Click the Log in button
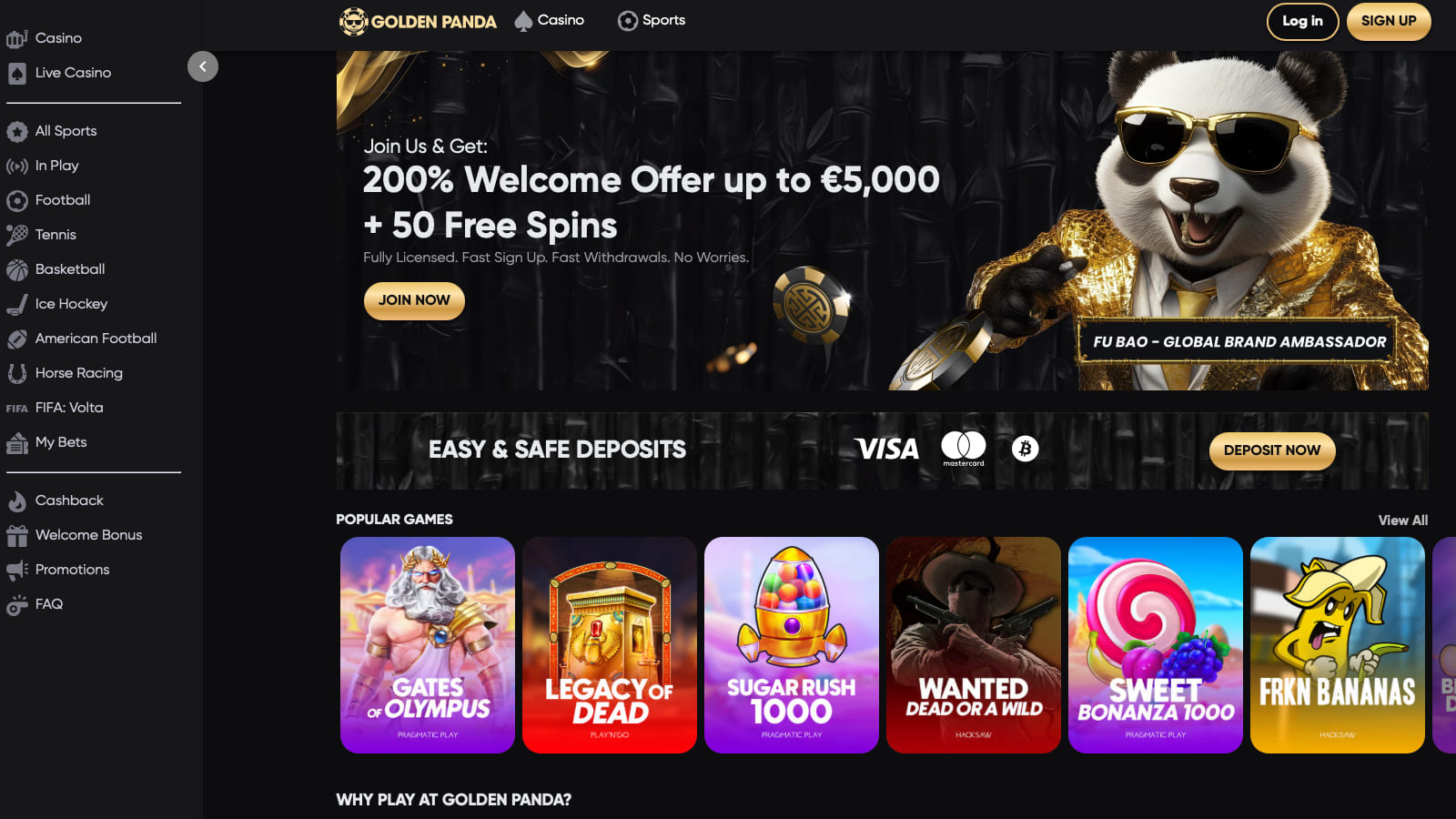Image resolution: width=1456 pixels, height=819 pixels. [x=1302, y=22]
